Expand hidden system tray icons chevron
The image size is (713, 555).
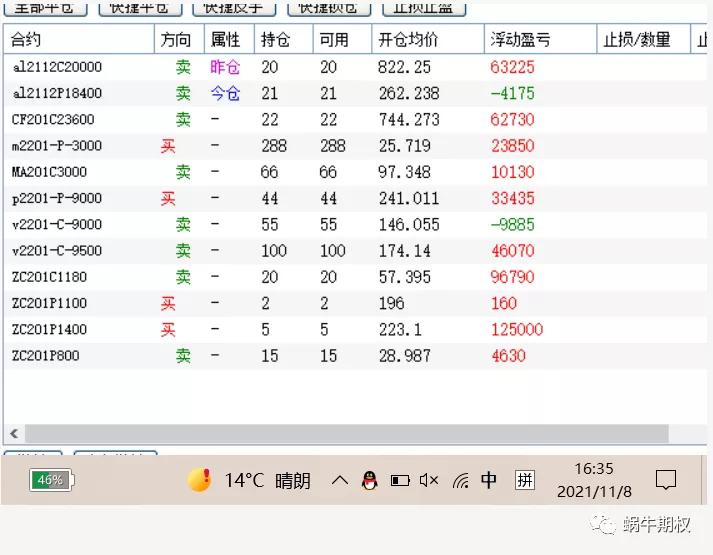tap(340, 481)
